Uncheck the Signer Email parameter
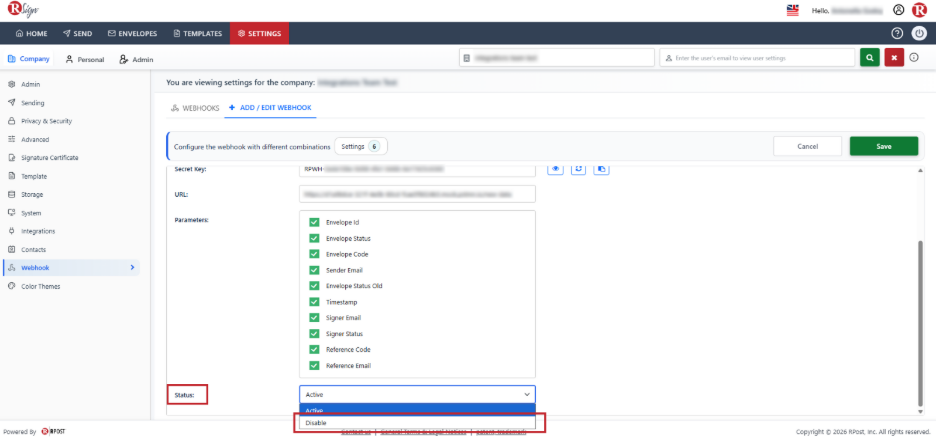Viewport: 936px width, 438px height. [314, 318]
